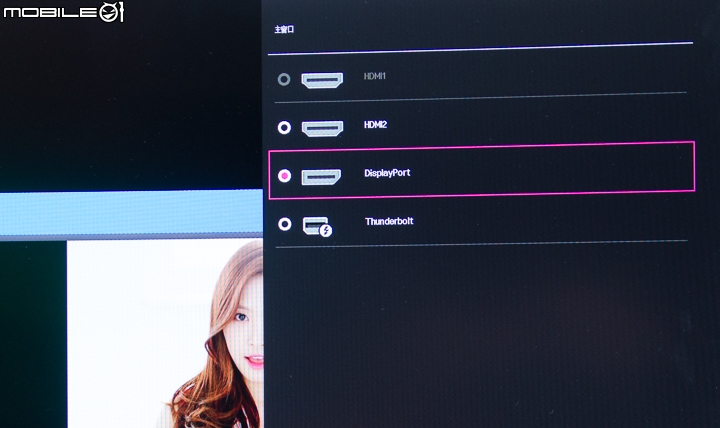Click the Thunderbolt port icon

tap(317, 226)
